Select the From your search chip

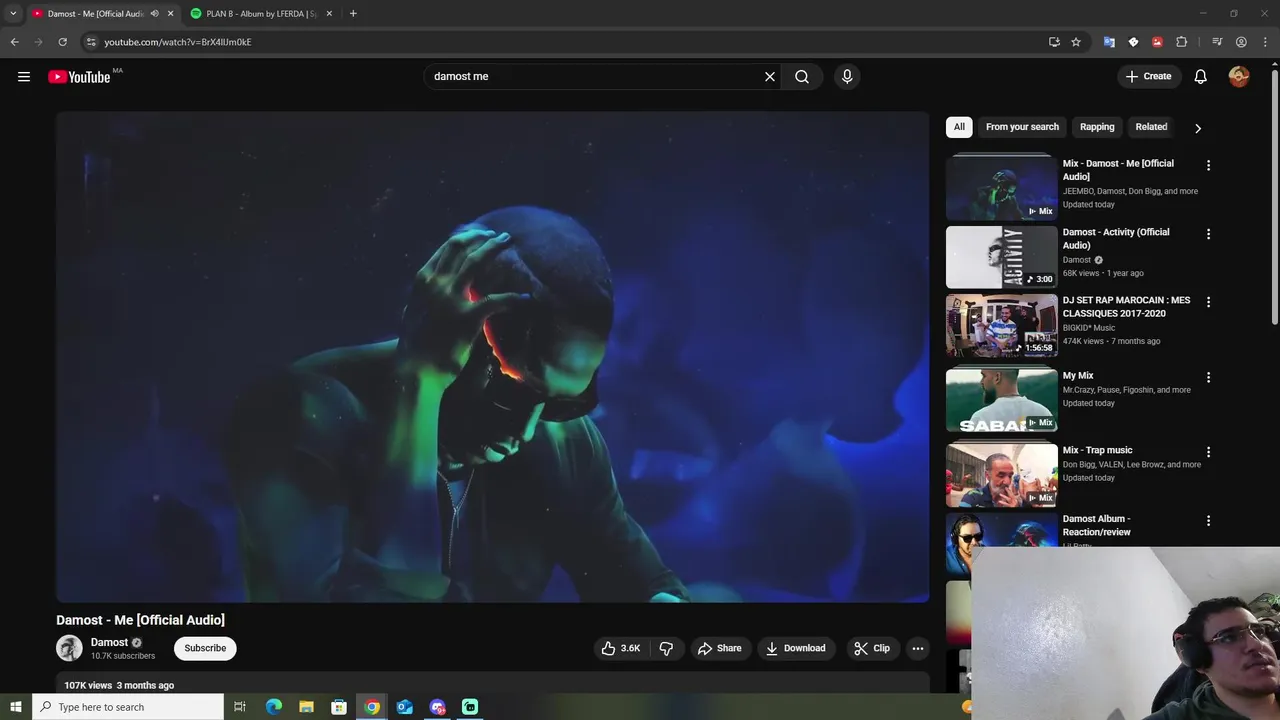1022,127
